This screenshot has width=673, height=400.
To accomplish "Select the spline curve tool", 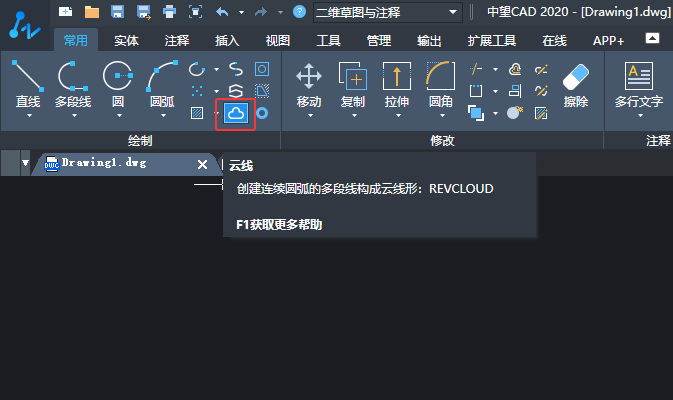I will coord(236,69).
